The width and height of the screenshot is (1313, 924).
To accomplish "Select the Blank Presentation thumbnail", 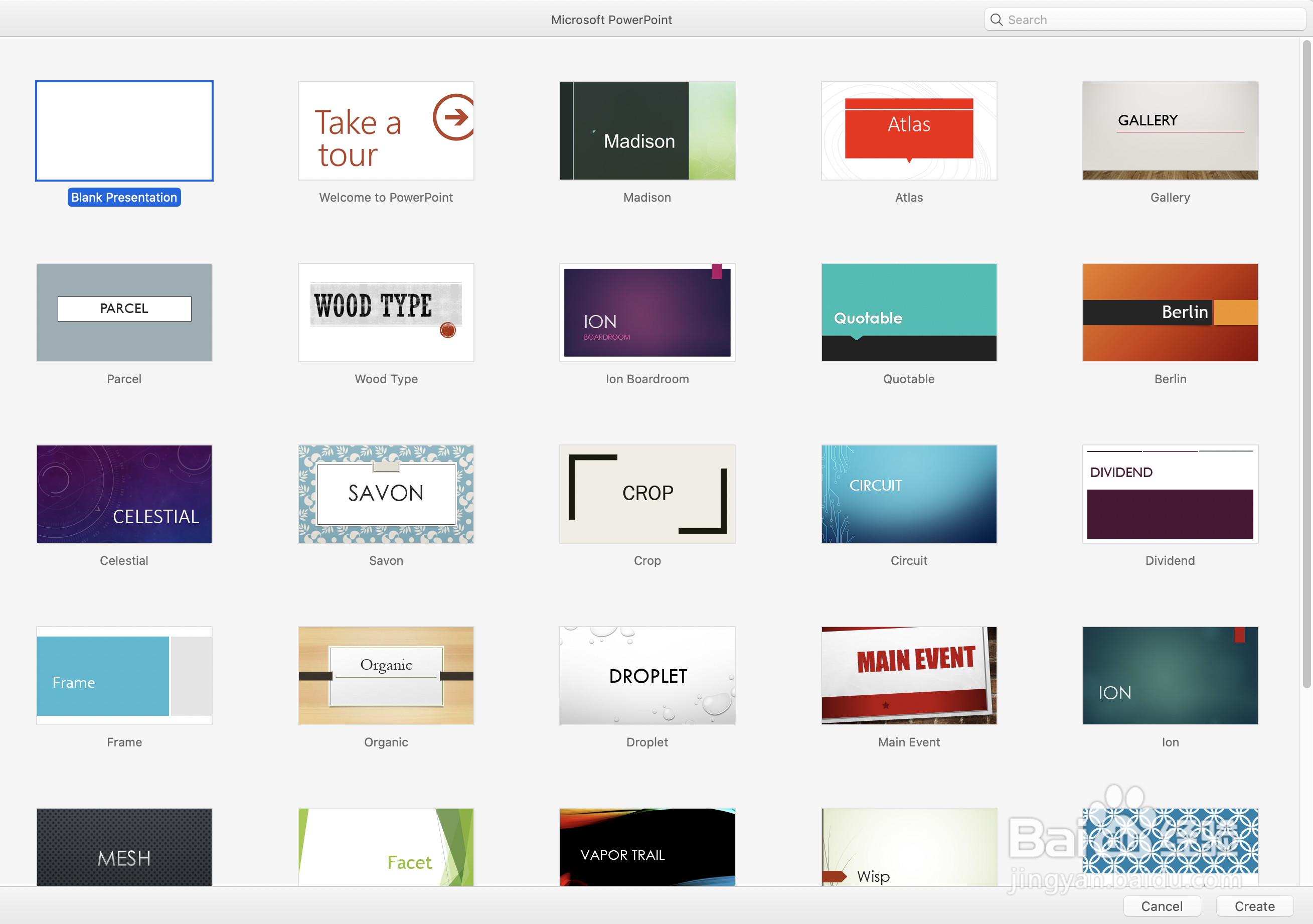I will click(x=124, y=130).
